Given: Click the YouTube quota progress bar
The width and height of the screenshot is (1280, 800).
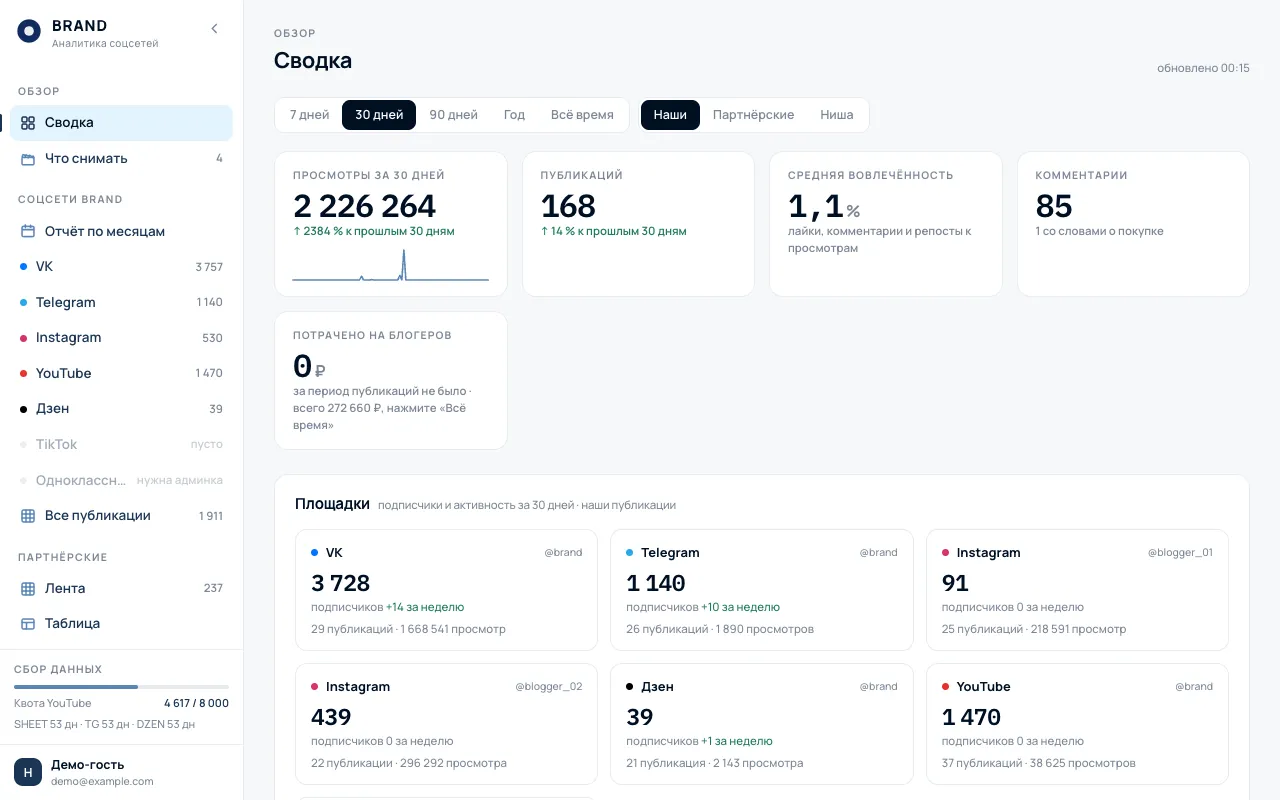Looking at the screenshot, I should coord(121,687).
